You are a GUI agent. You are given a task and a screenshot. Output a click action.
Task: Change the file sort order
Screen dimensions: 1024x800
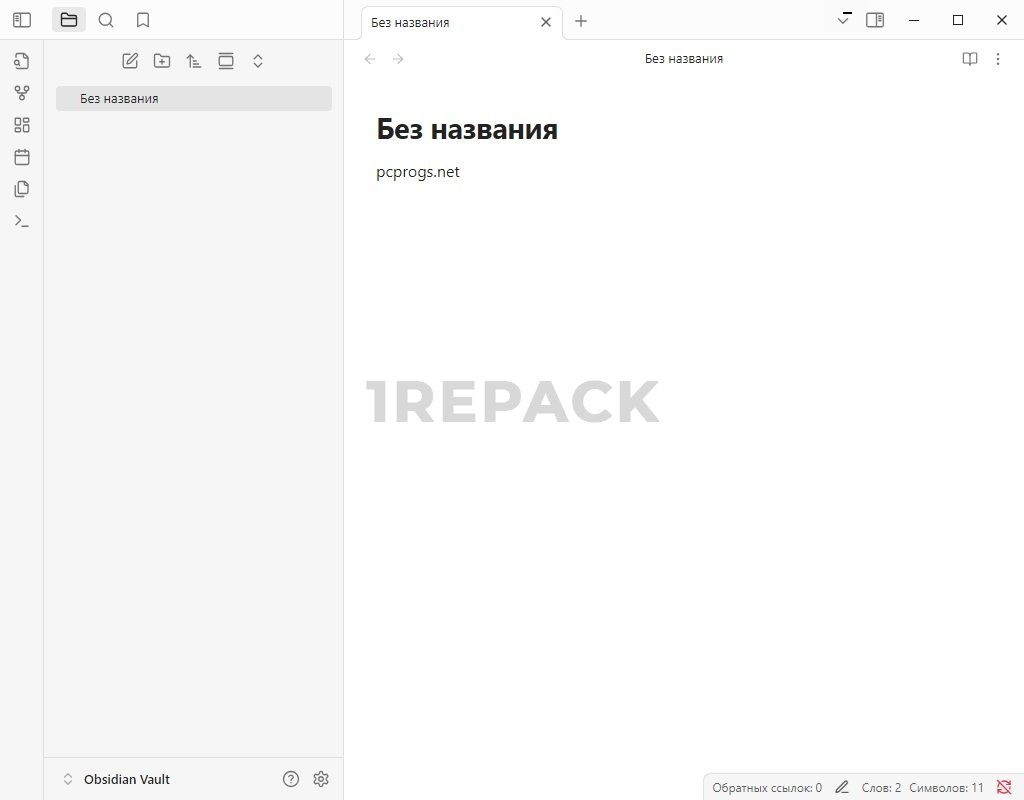(x=194, y=61)
